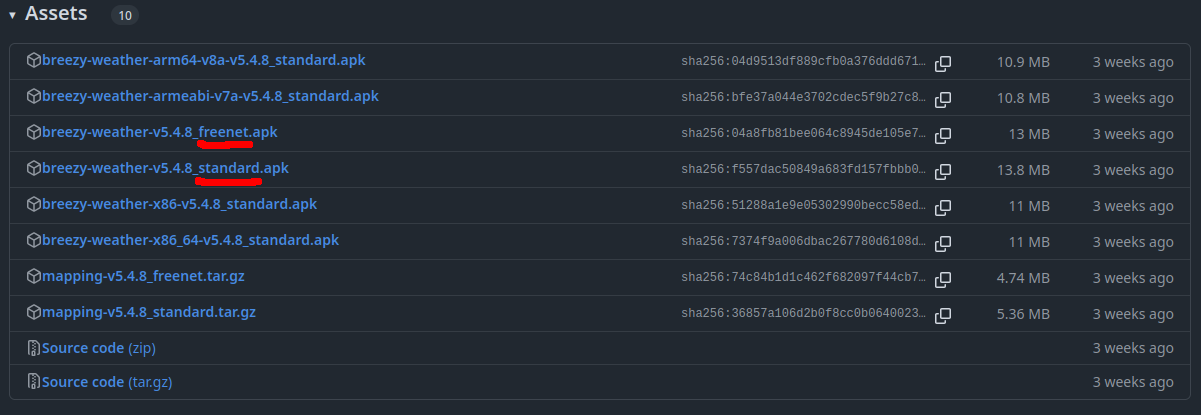Viewport: 1201px width, 415px height.
Task: Copy sha256 hash for mapping standard tar.gz
Action: (x=943, y=315)
